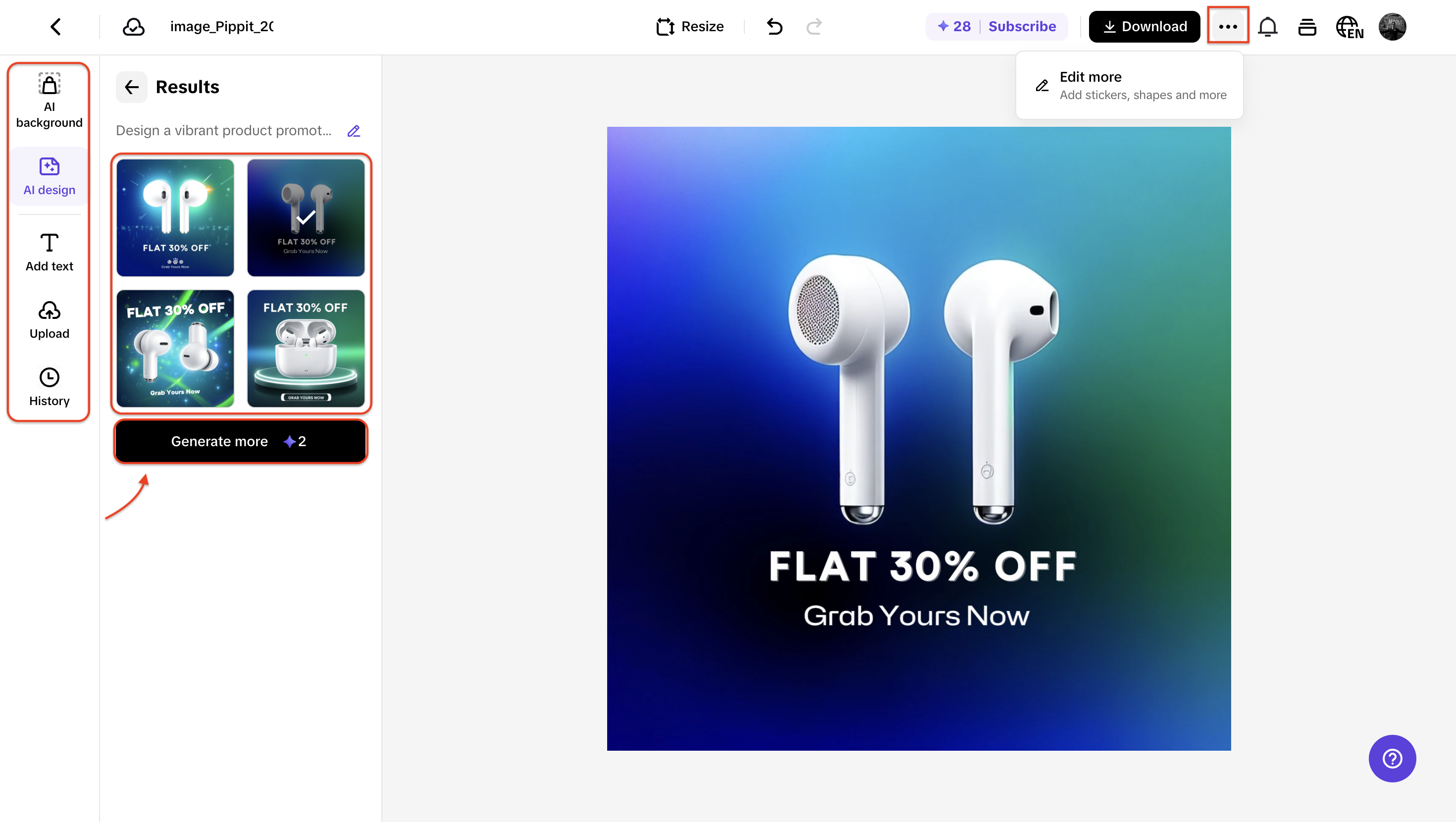Click Generate more button

(240, 442)
